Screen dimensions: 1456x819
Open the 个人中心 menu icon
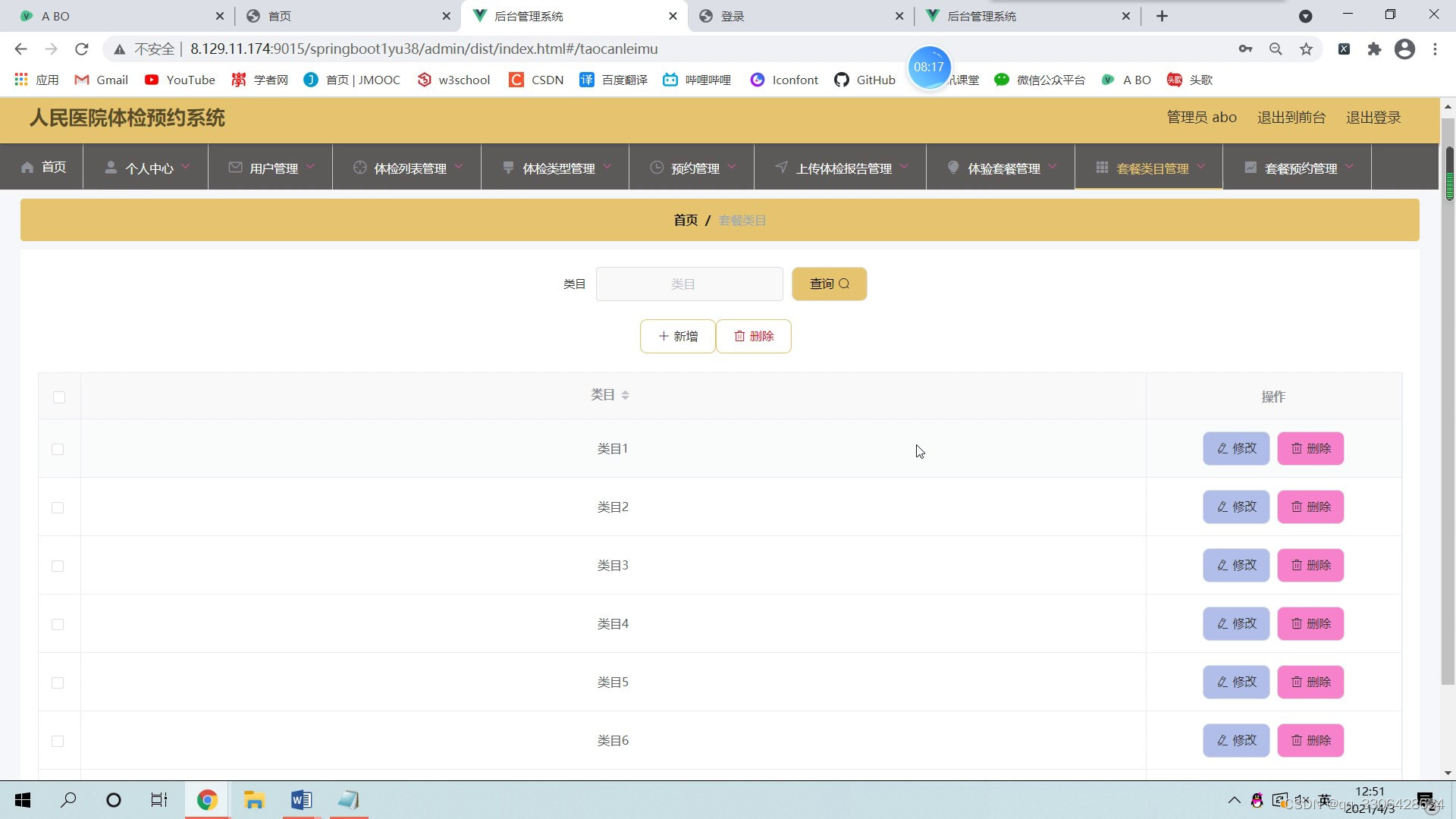click(x=111, y=168)
